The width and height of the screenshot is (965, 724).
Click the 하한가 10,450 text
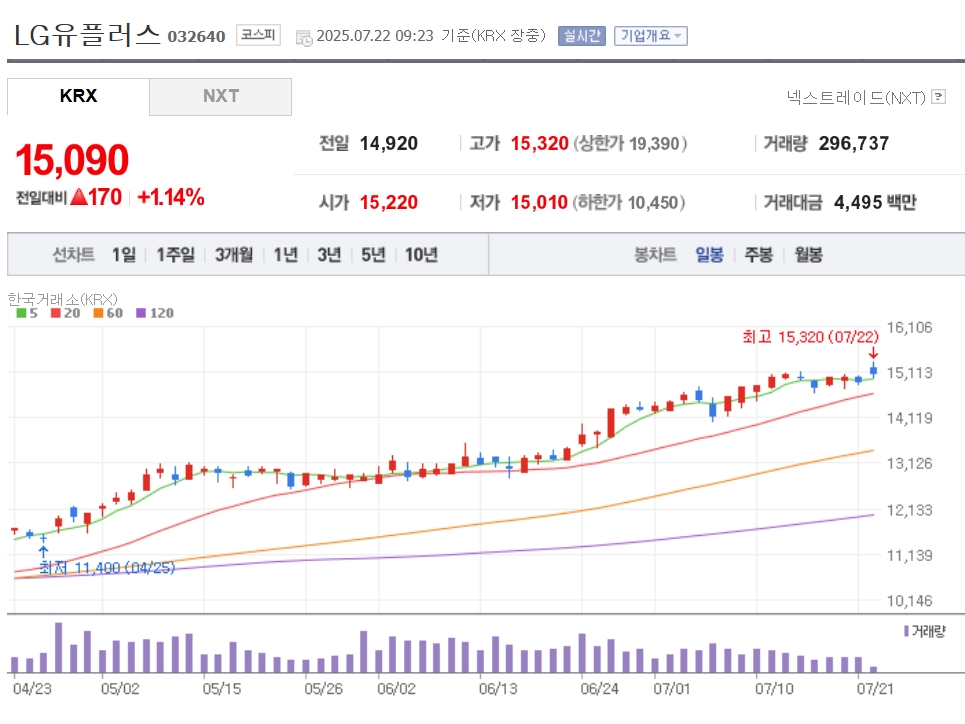[x=629, y=203]
